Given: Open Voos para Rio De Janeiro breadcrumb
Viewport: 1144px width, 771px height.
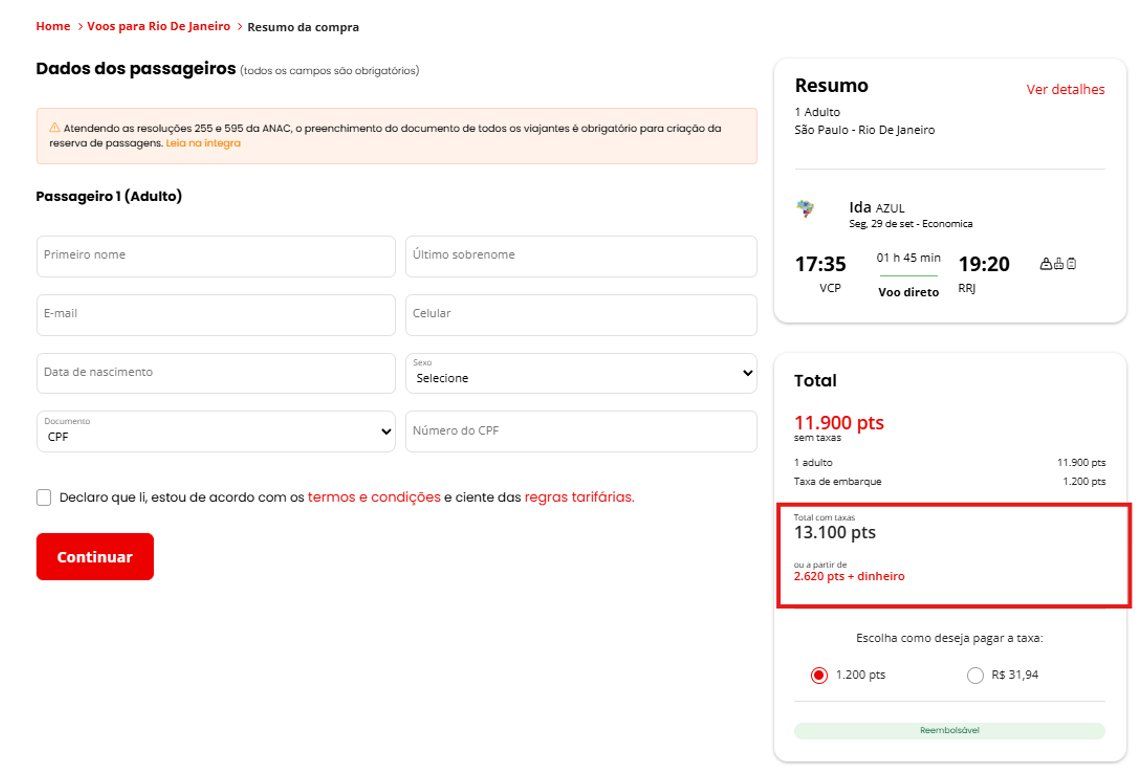Looking at the screenshot, I should [158, 26].
